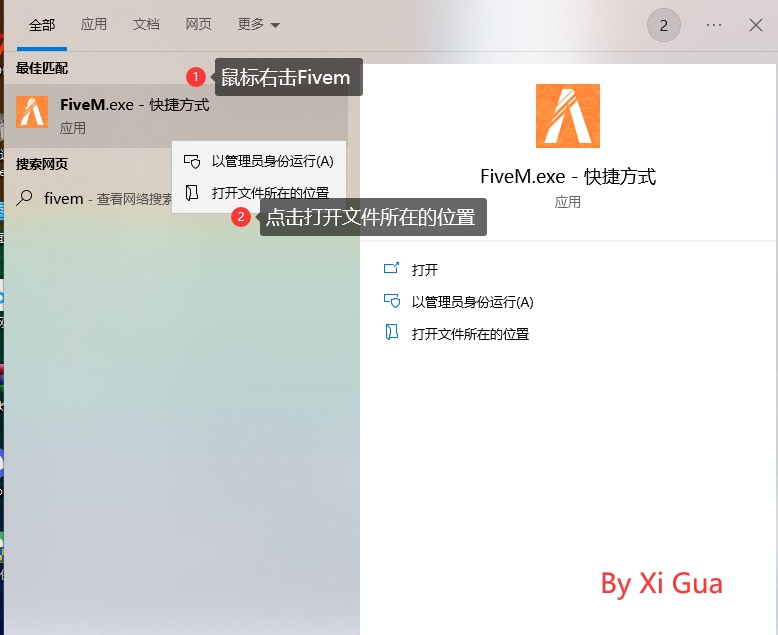Image resolution: width=778 pixels, height=635 pixels.
Task: Close the search panel with X
Action: (x=756, y=25)
